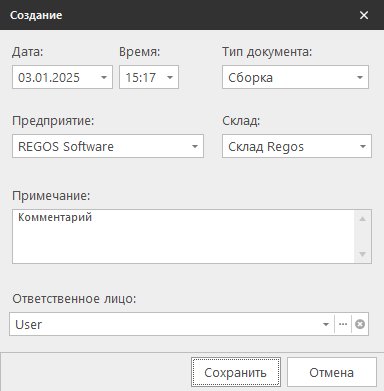This screenshot has height=391, width=384.
Task: Click the down arrow of the Примечание scrollbar
Action: pyautogui.click(x=363, y=254)
